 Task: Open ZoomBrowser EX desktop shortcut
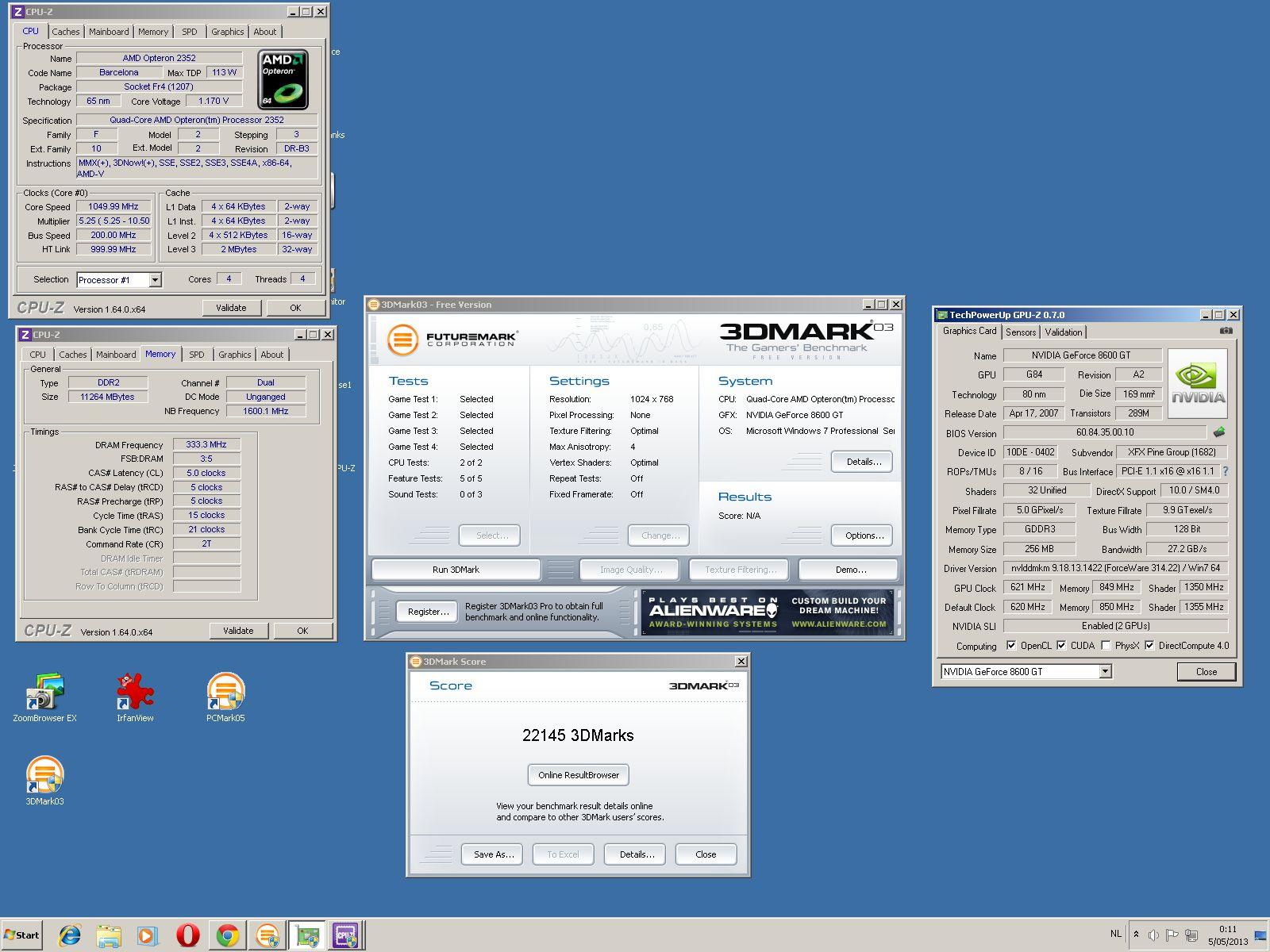44,697
